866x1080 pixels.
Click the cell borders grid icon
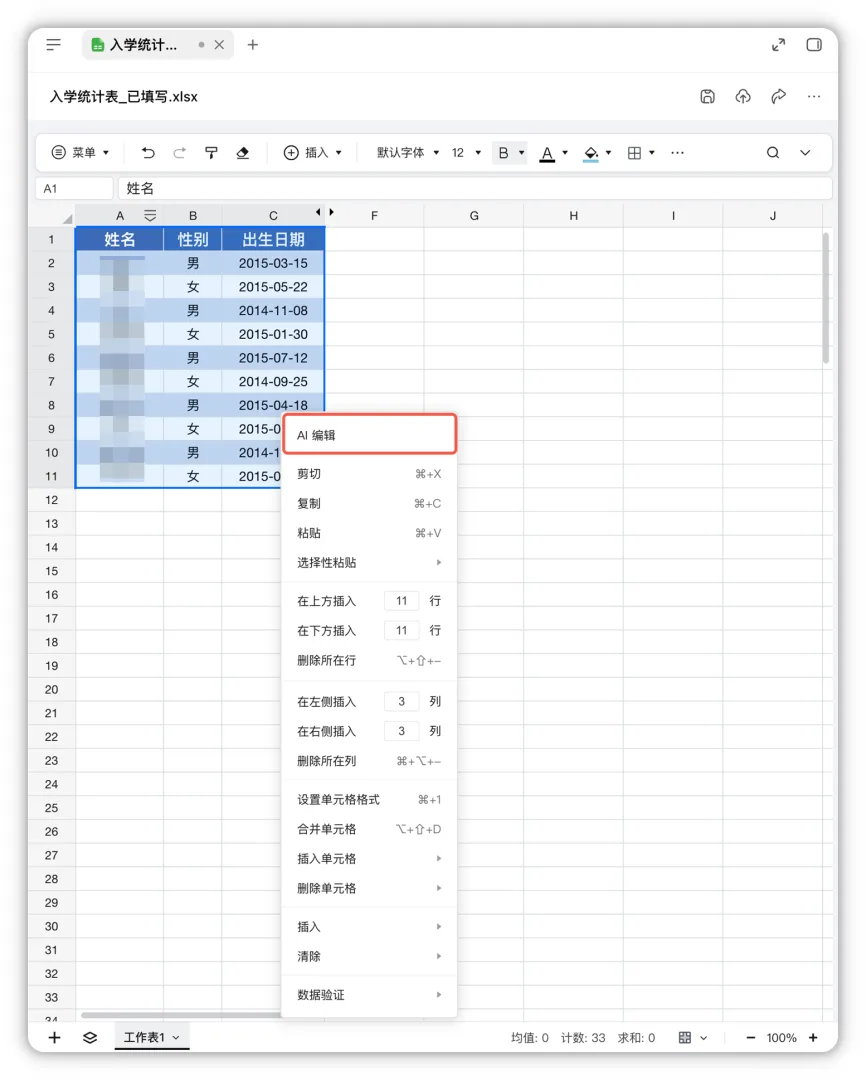(x=635, y=153)
